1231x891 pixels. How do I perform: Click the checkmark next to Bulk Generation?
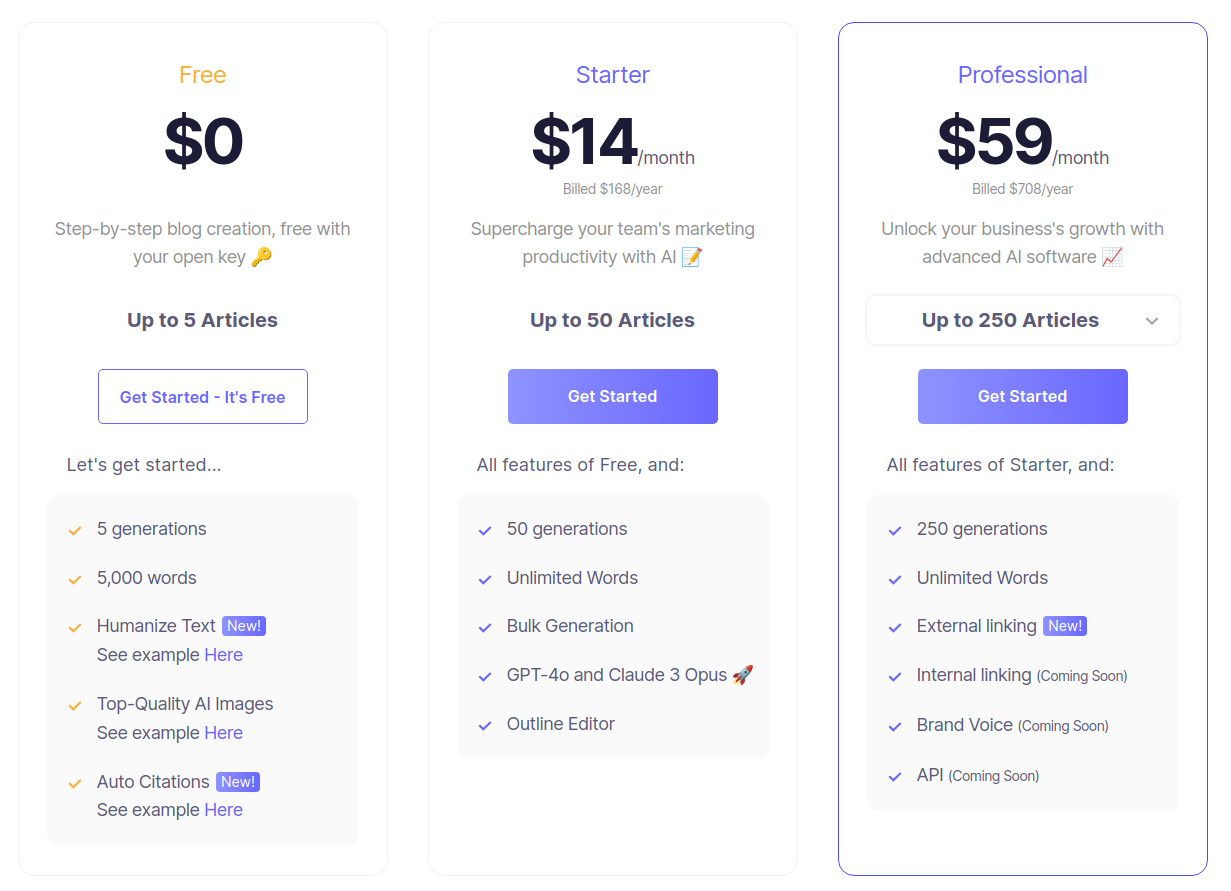[485, 628]
